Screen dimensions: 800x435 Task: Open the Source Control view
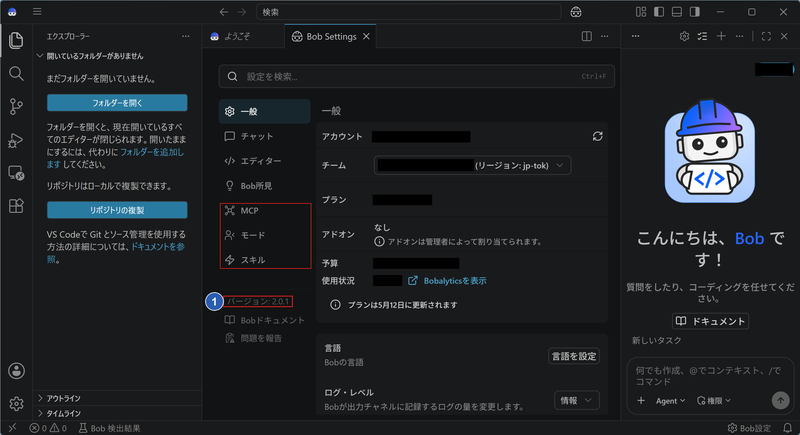coord(16,107)
